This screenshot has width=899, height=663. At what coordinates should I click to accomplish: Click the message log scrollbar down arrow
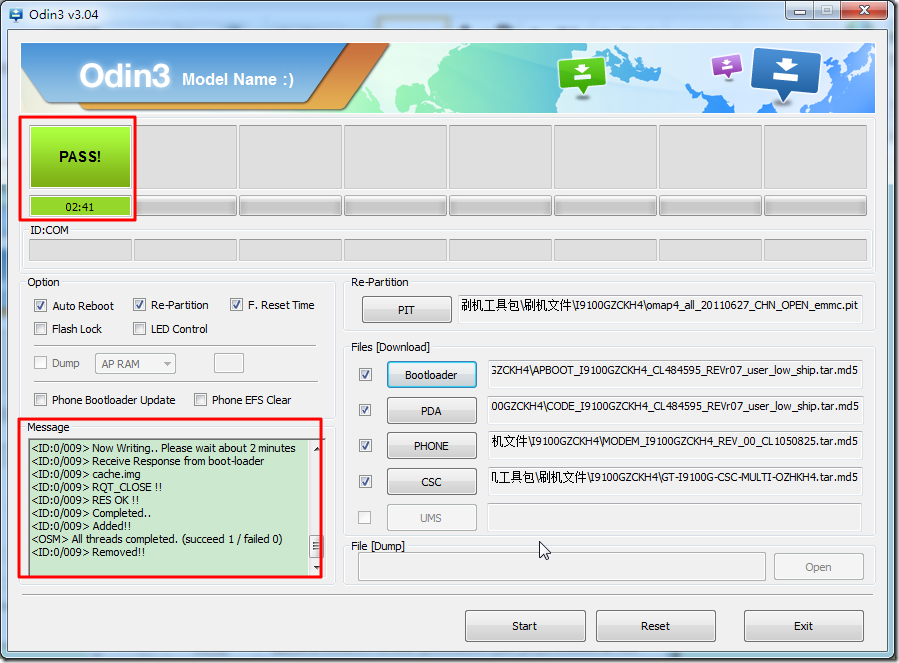pos(316,568)
